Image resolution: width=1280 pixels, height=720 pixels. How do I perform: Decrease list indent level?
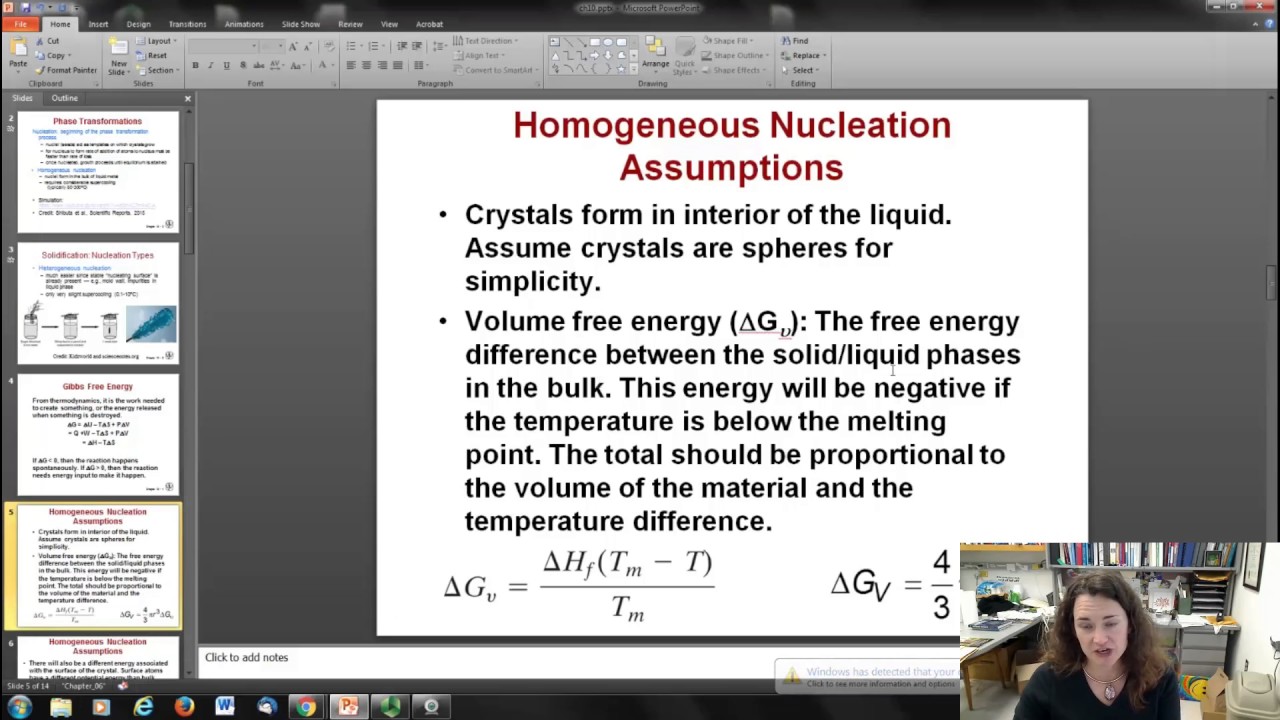pos(402,46)
